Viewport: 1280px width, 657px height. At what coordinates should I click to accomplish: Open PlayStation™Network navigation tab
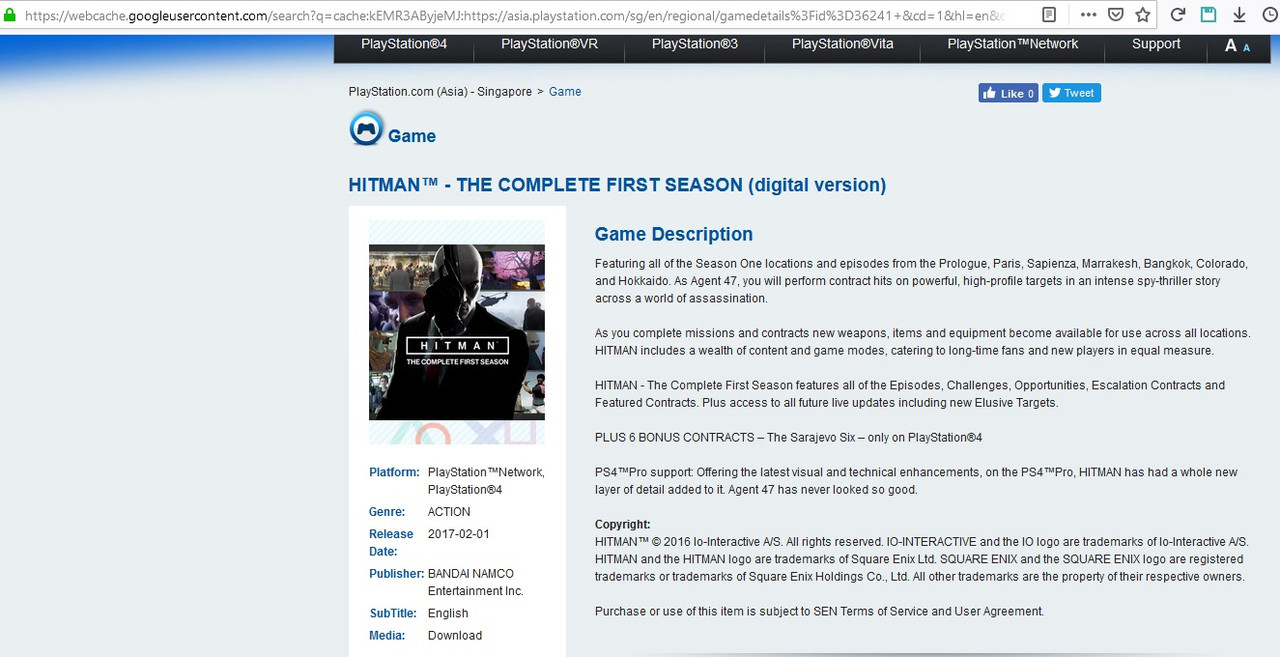tap(1013, 44)
